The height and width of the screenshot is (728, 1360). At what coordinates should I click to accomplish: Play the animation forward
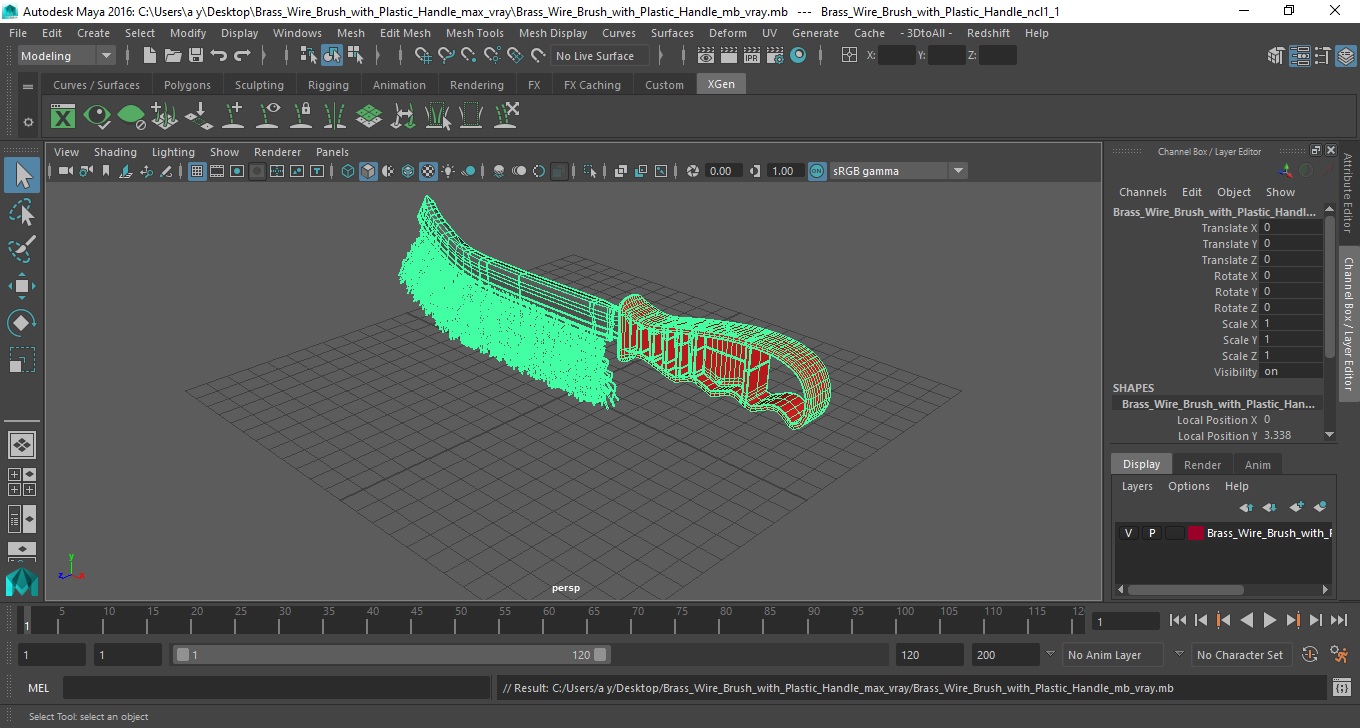click(x=1270, y=621)
